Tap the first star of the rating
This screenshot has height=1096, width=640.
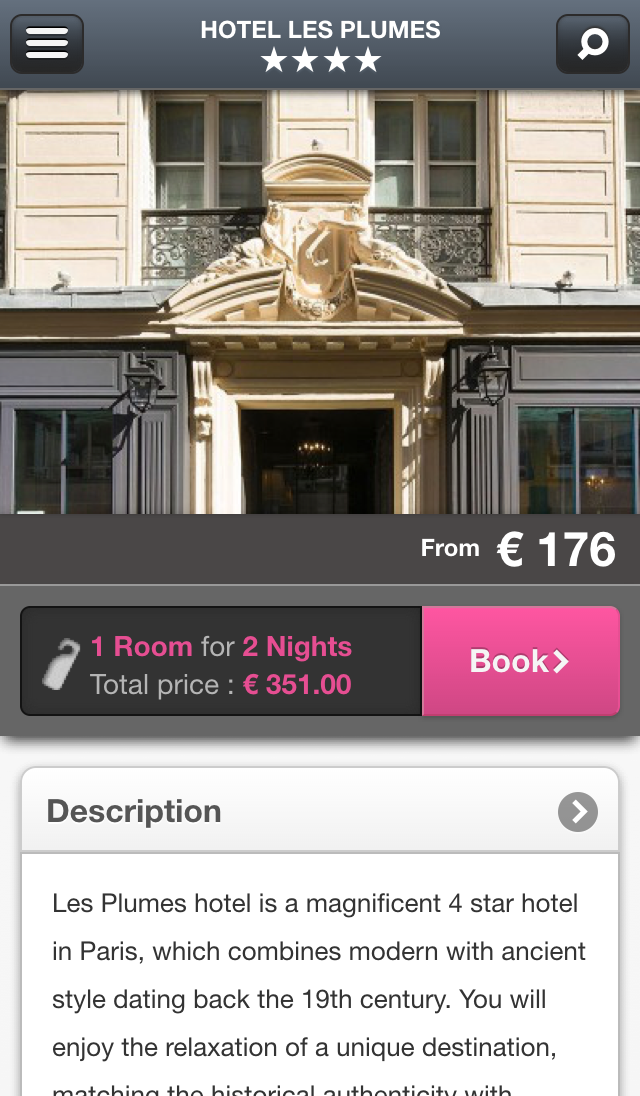(274, 61)
